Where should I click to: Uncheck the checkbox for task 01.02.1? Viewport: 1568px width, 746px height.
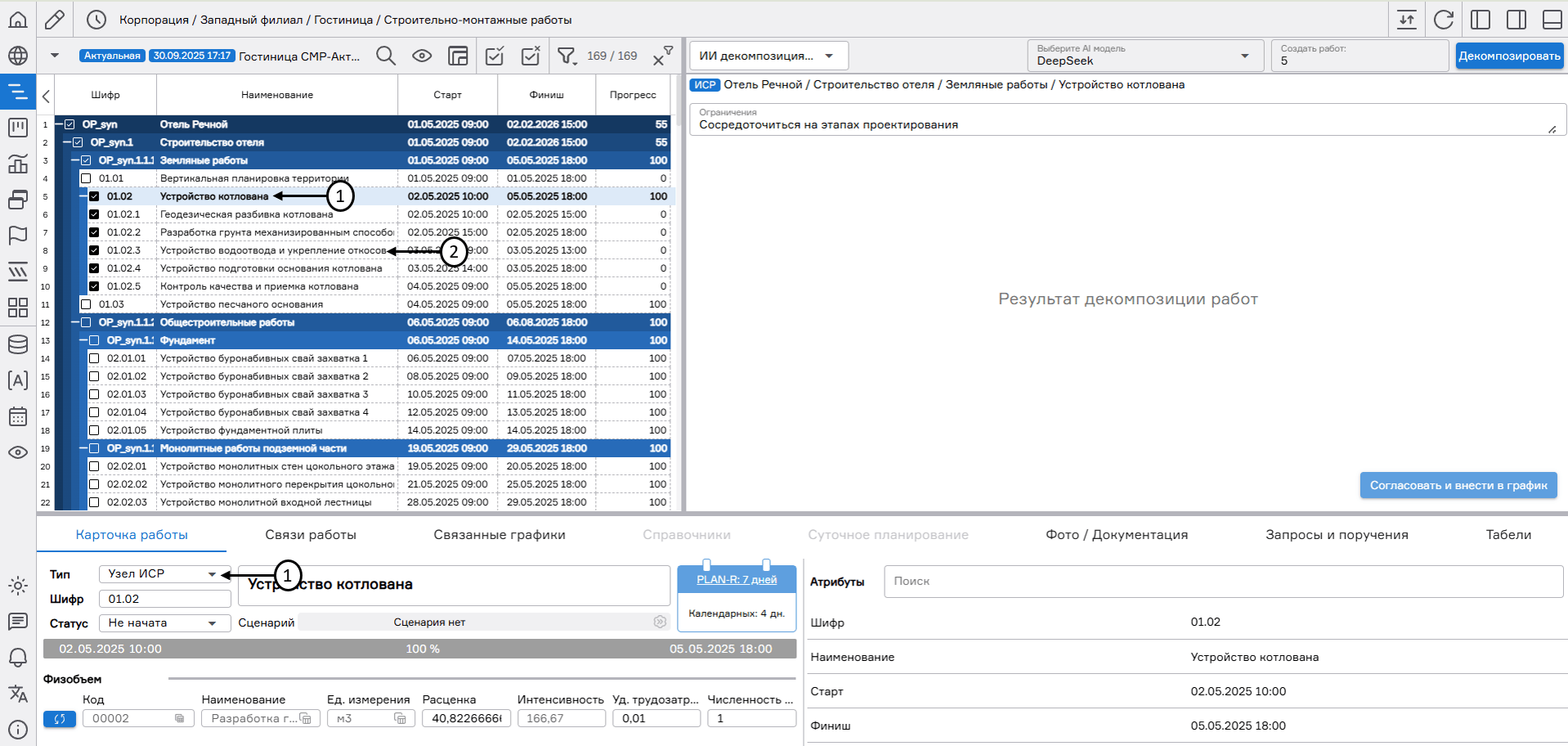(94, 214)
